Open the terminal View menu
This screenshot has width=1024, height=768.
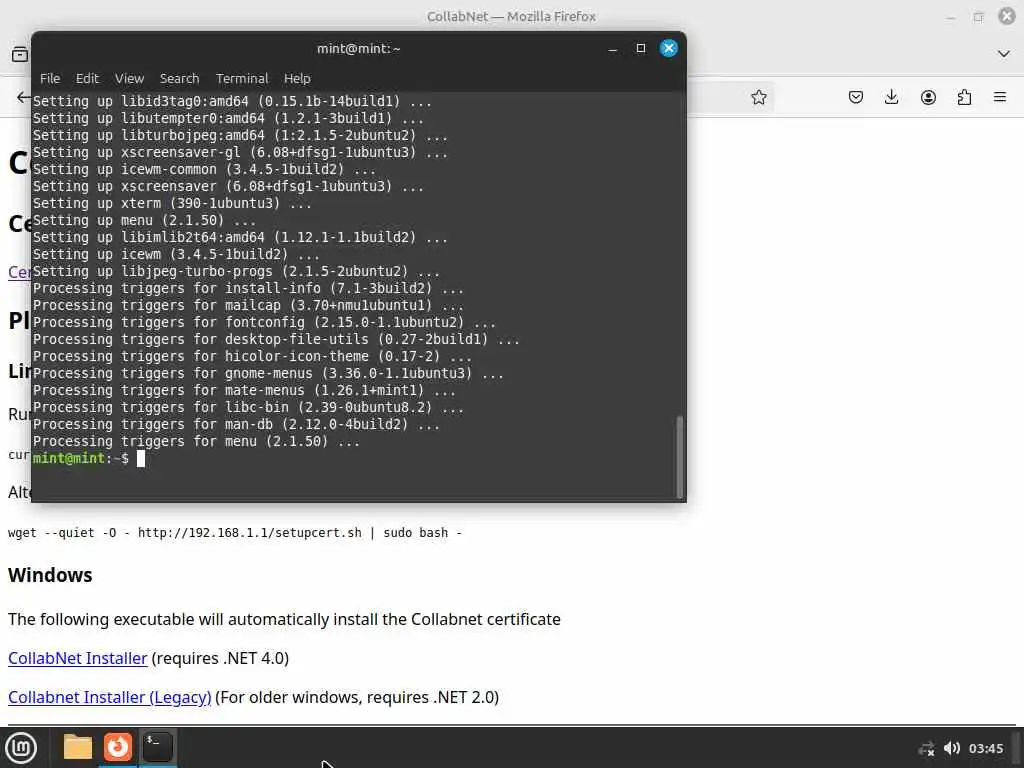[x=129, y=78]
